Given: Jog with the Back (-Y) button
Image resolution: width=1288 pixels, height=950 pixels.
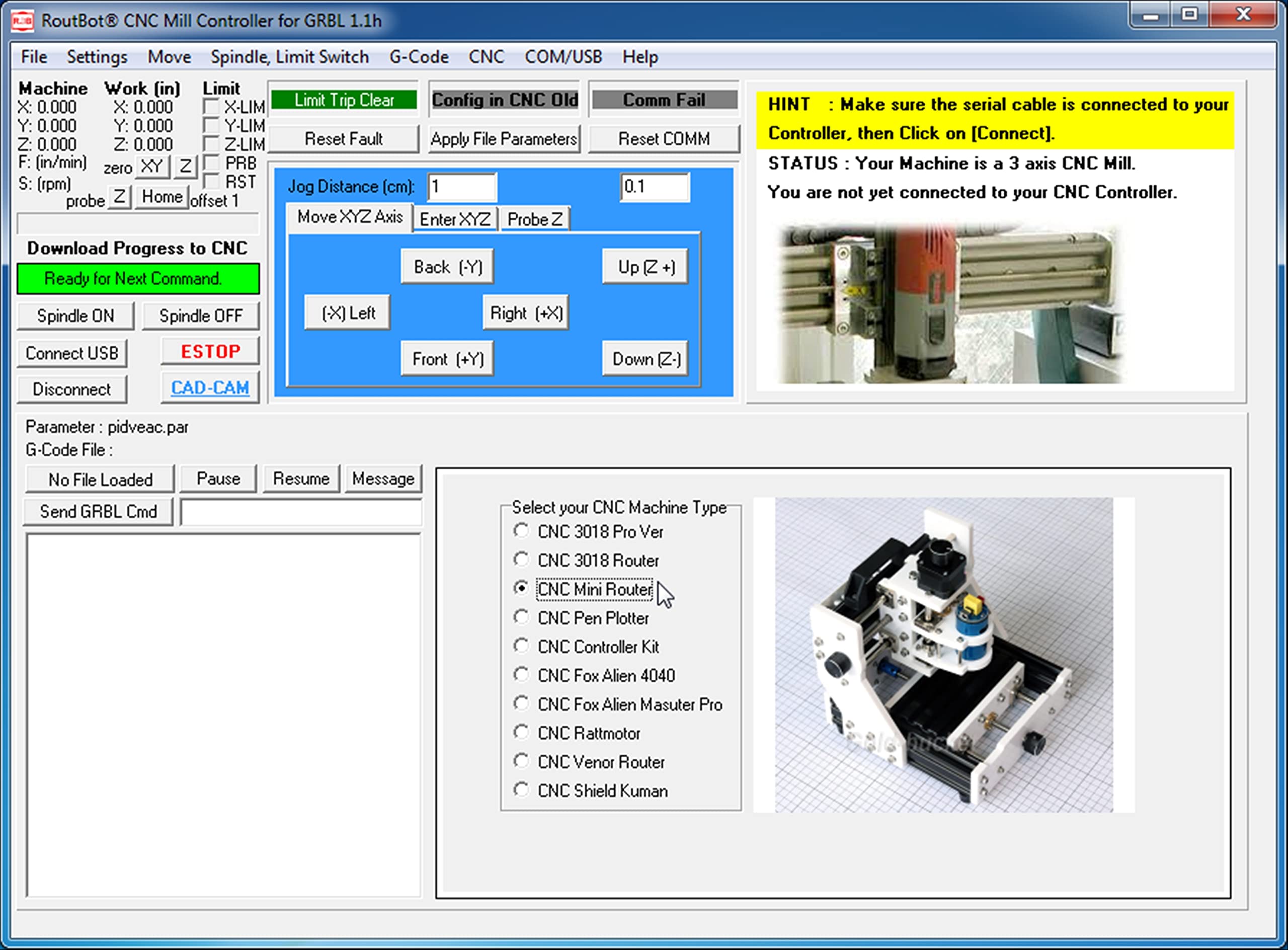Looking at the screenshot, I should point(447,267).
